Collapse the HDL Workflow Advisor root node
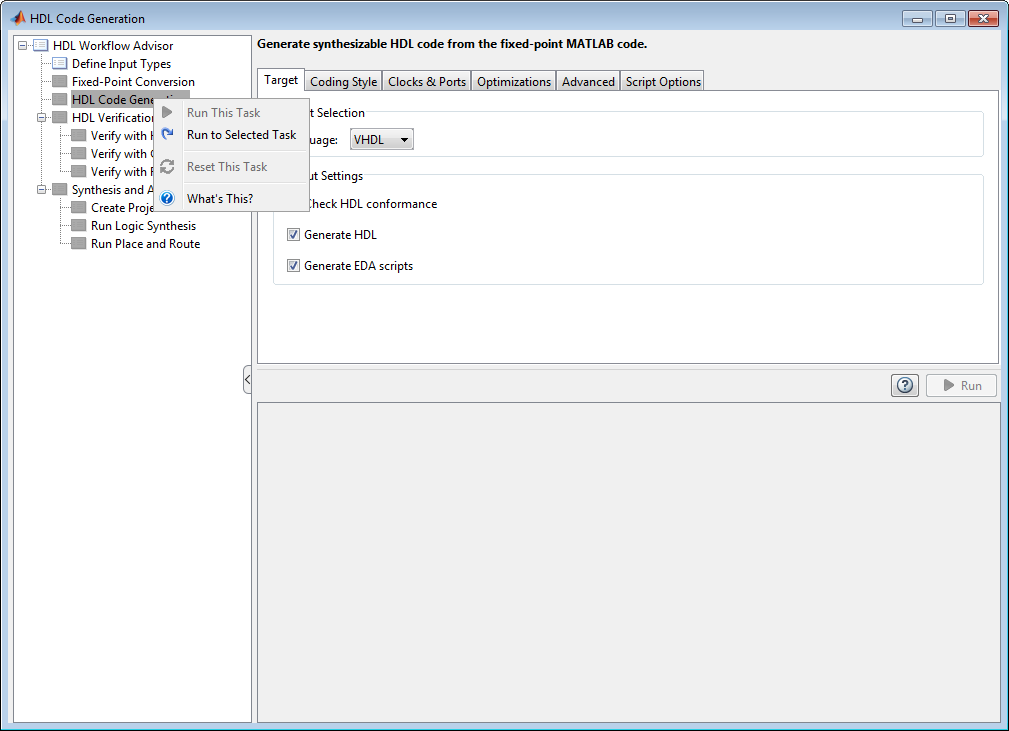Viewport: 1009px width, 731px height. pos(23,46)
